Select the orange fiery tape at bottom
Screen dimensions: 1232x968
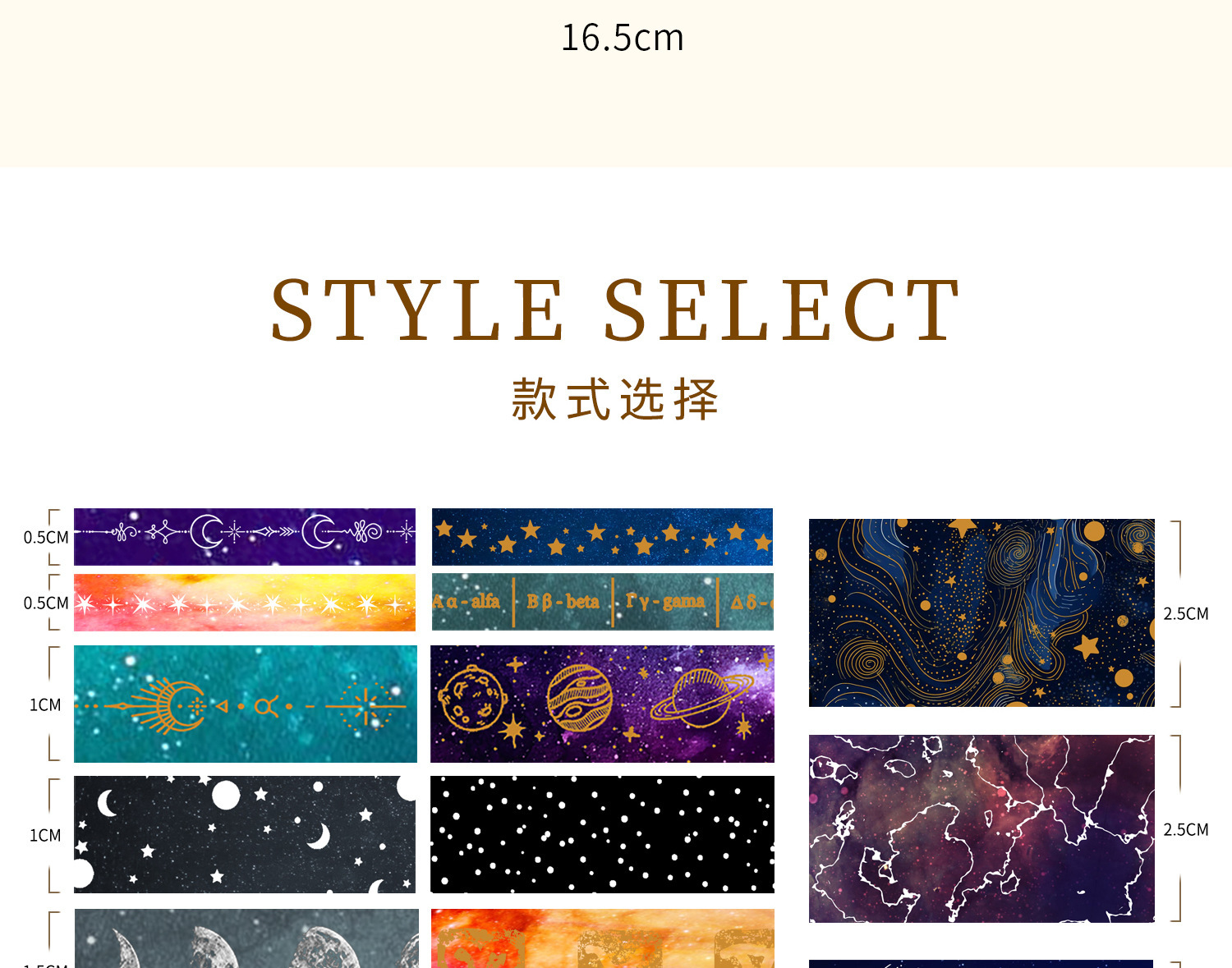pos(602,938)
